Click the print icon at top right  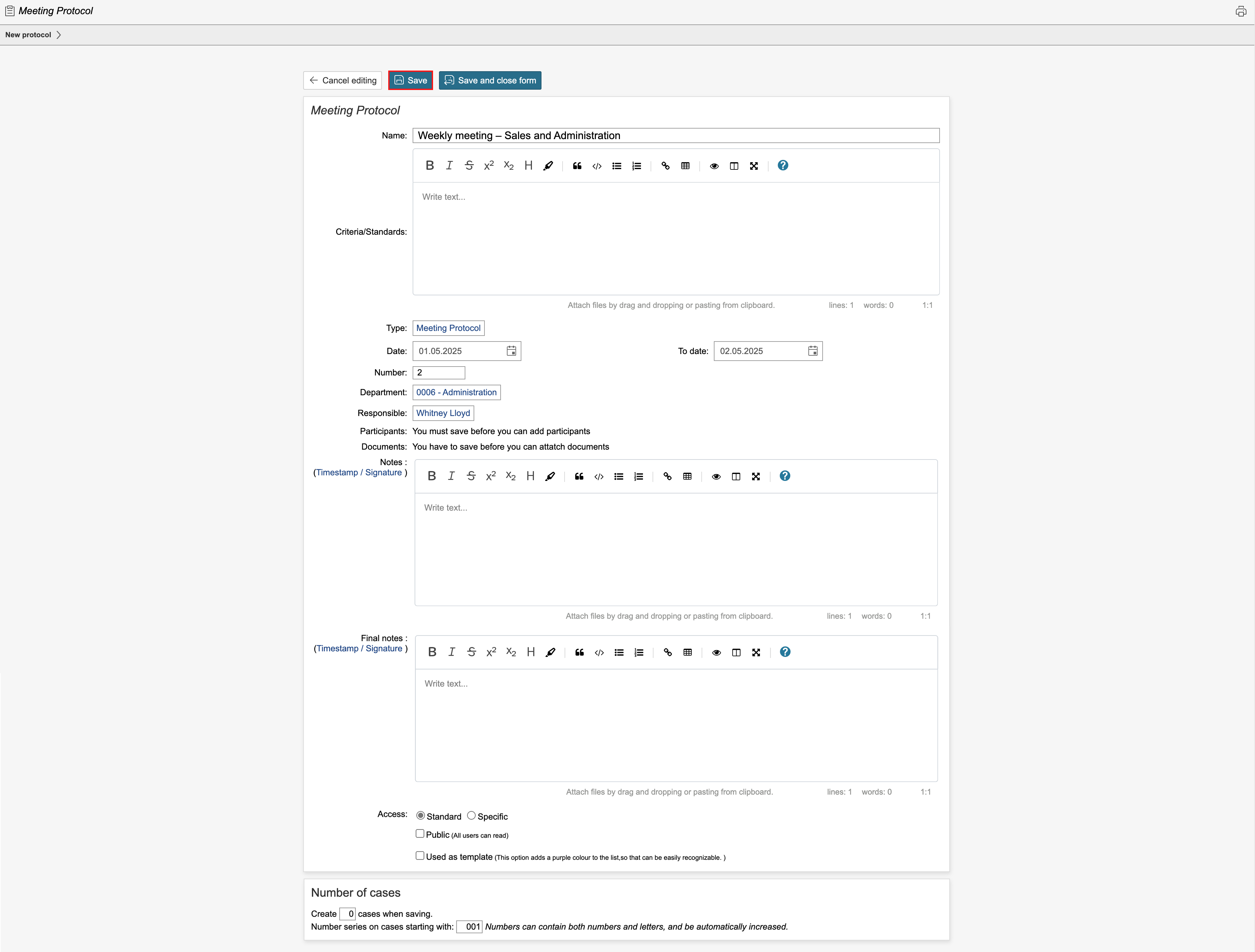[1241, 11]
